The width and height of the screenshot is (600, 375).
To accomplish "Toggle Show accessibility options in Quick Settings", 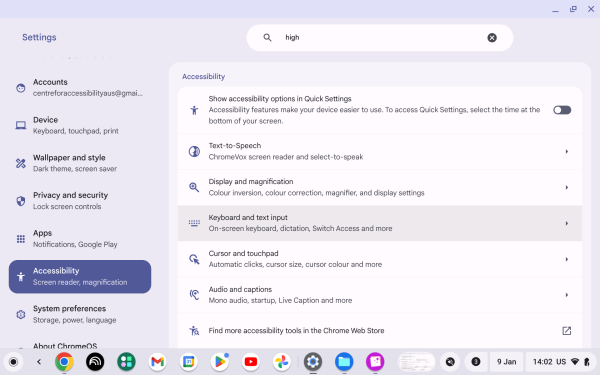I will [562, 110].
